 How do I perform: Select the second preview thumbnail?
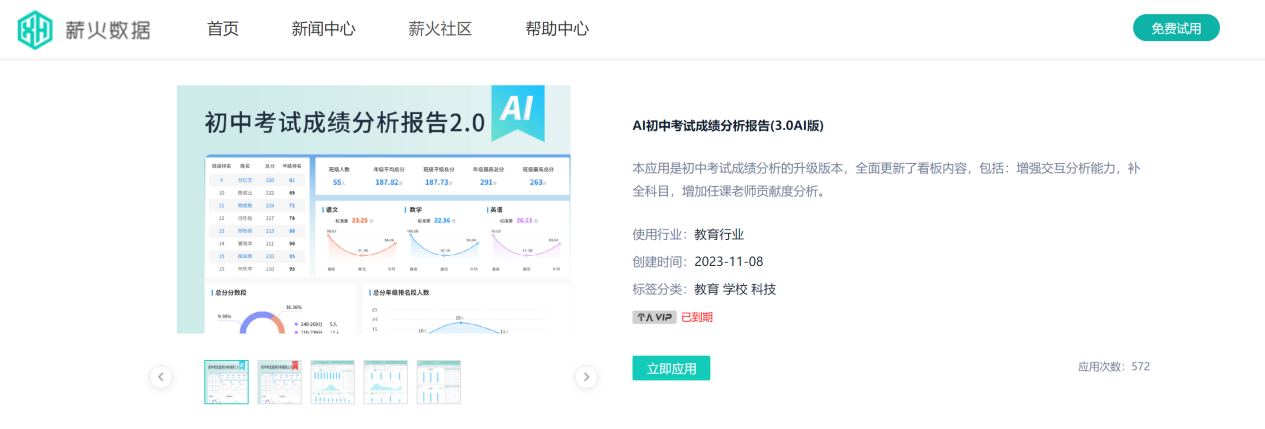pos(279,382)
